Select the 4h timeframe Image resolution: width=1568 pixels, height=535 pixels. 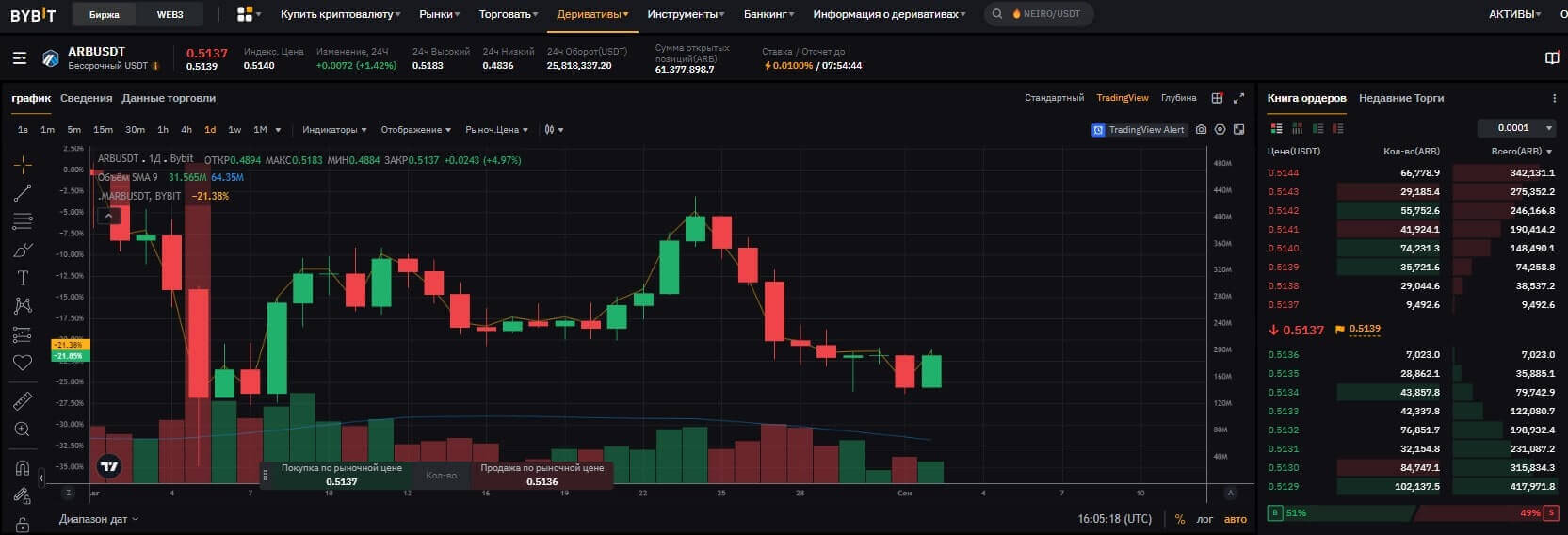pyautogui.click(x=186, y=130)
